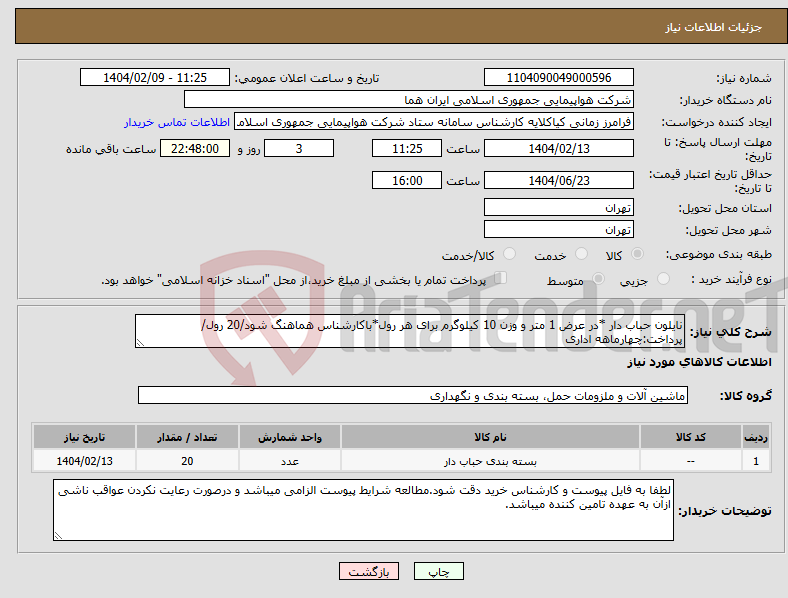Click the delivery city تهران field
This screenshot has width=788, height=598.
coord(559,229)
